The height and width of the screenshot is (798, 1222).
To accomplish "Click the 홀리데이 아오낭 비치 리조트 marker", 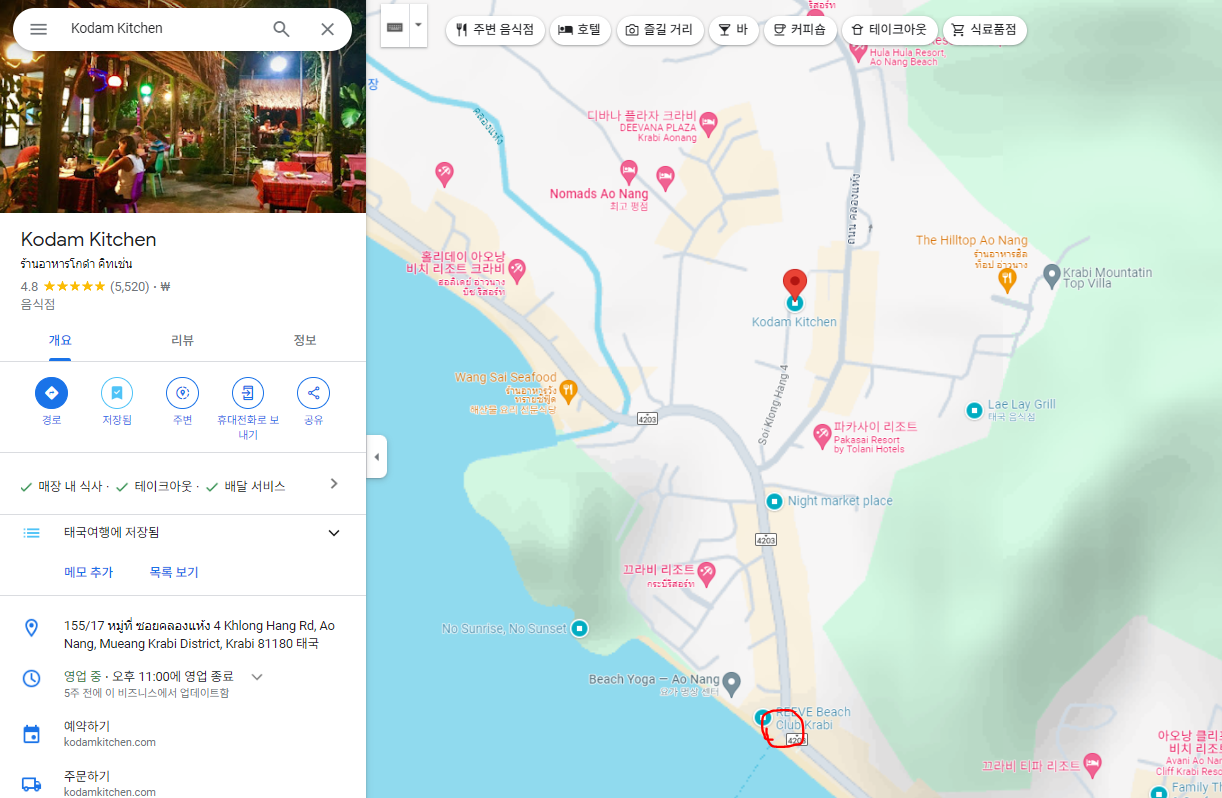I will click(517, 270).
